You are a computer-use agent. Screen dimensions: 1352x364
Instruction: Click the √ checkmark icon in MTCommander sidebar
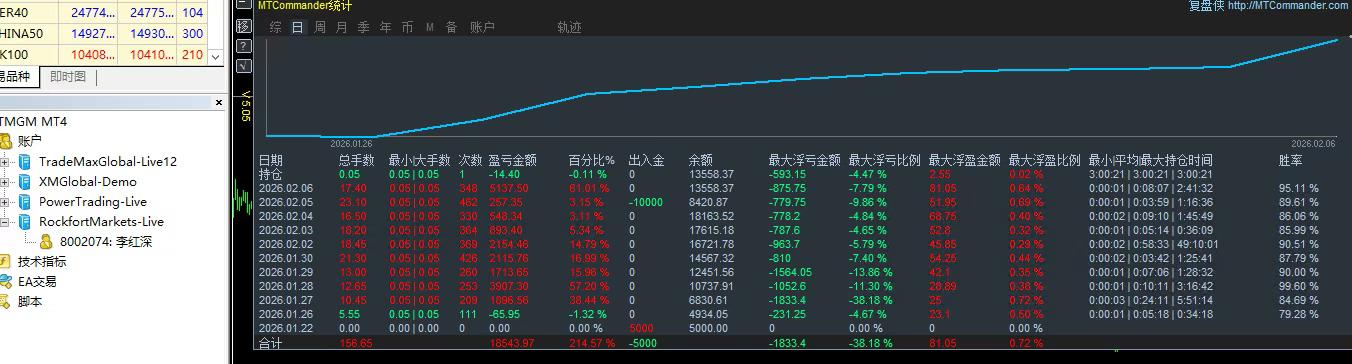pyautogui.click(x=243, y=67)
